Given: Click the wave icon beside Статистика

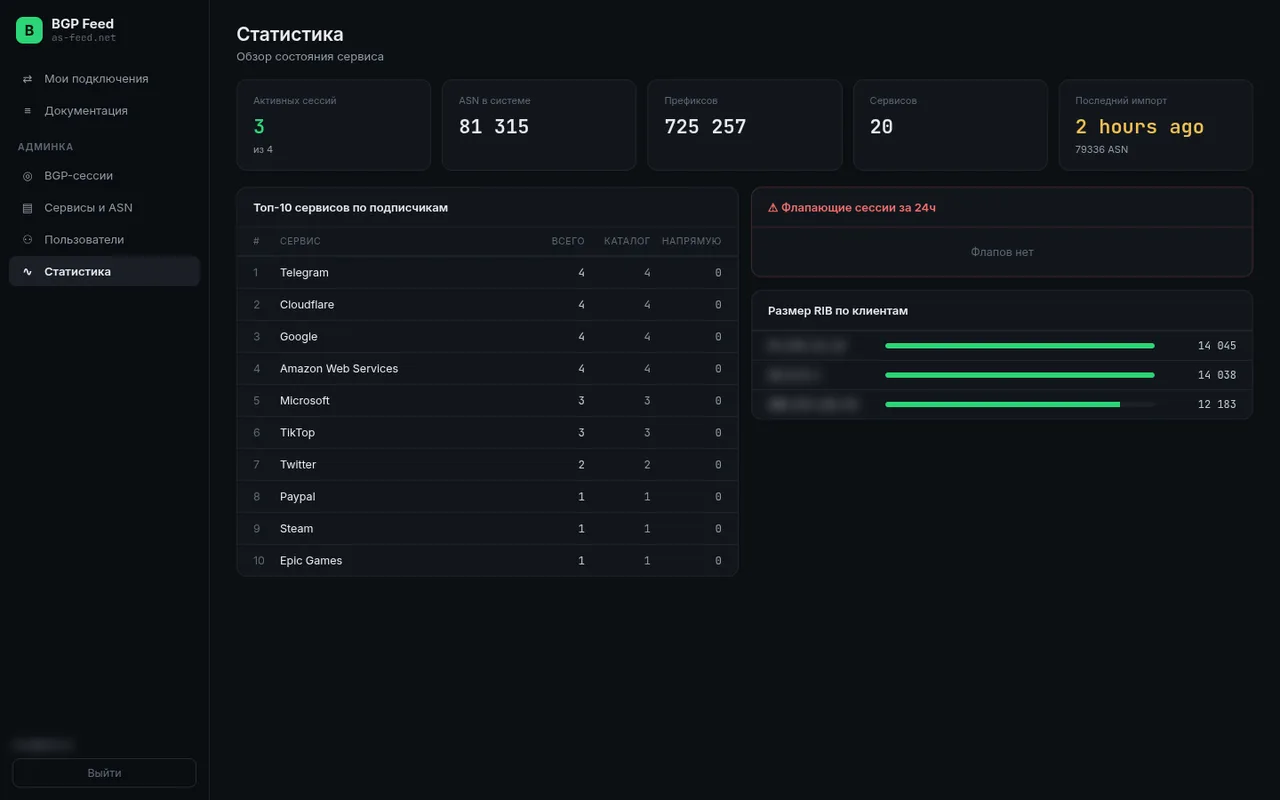Looking at the screenshot, I should tap(27, 272).
